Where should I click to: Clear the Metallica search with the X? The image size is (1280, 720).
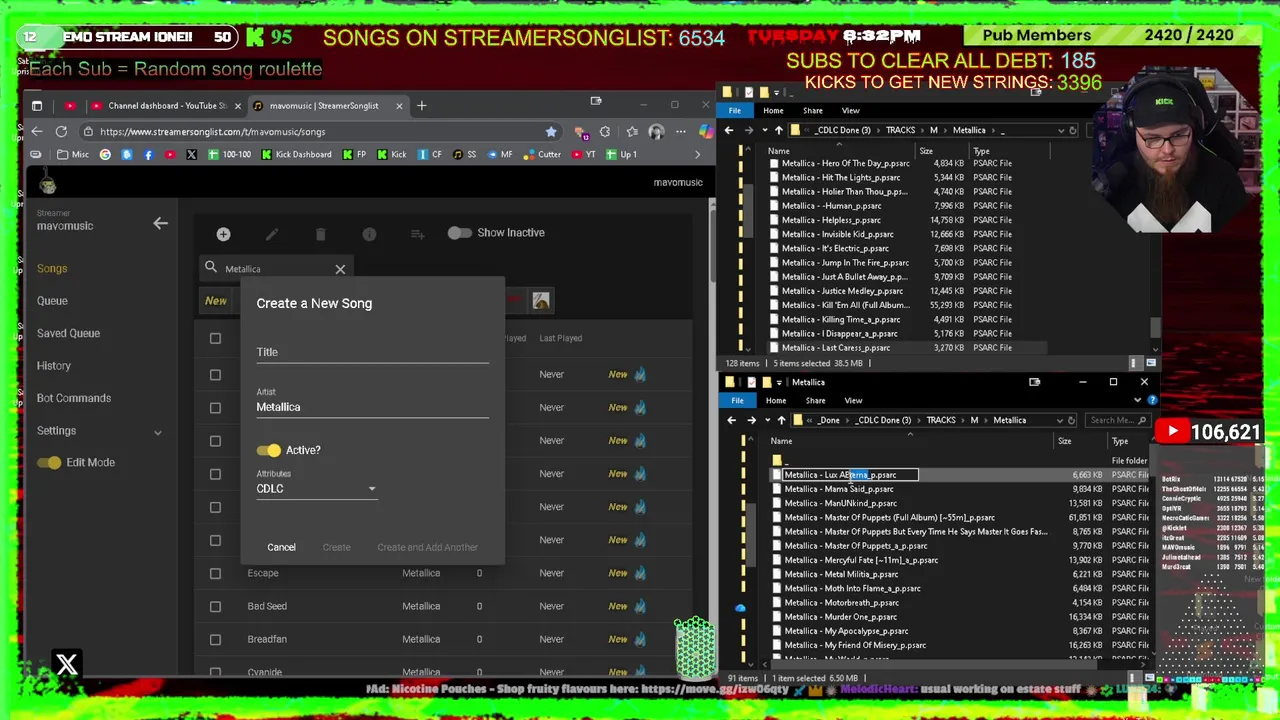tap(340, 269)
